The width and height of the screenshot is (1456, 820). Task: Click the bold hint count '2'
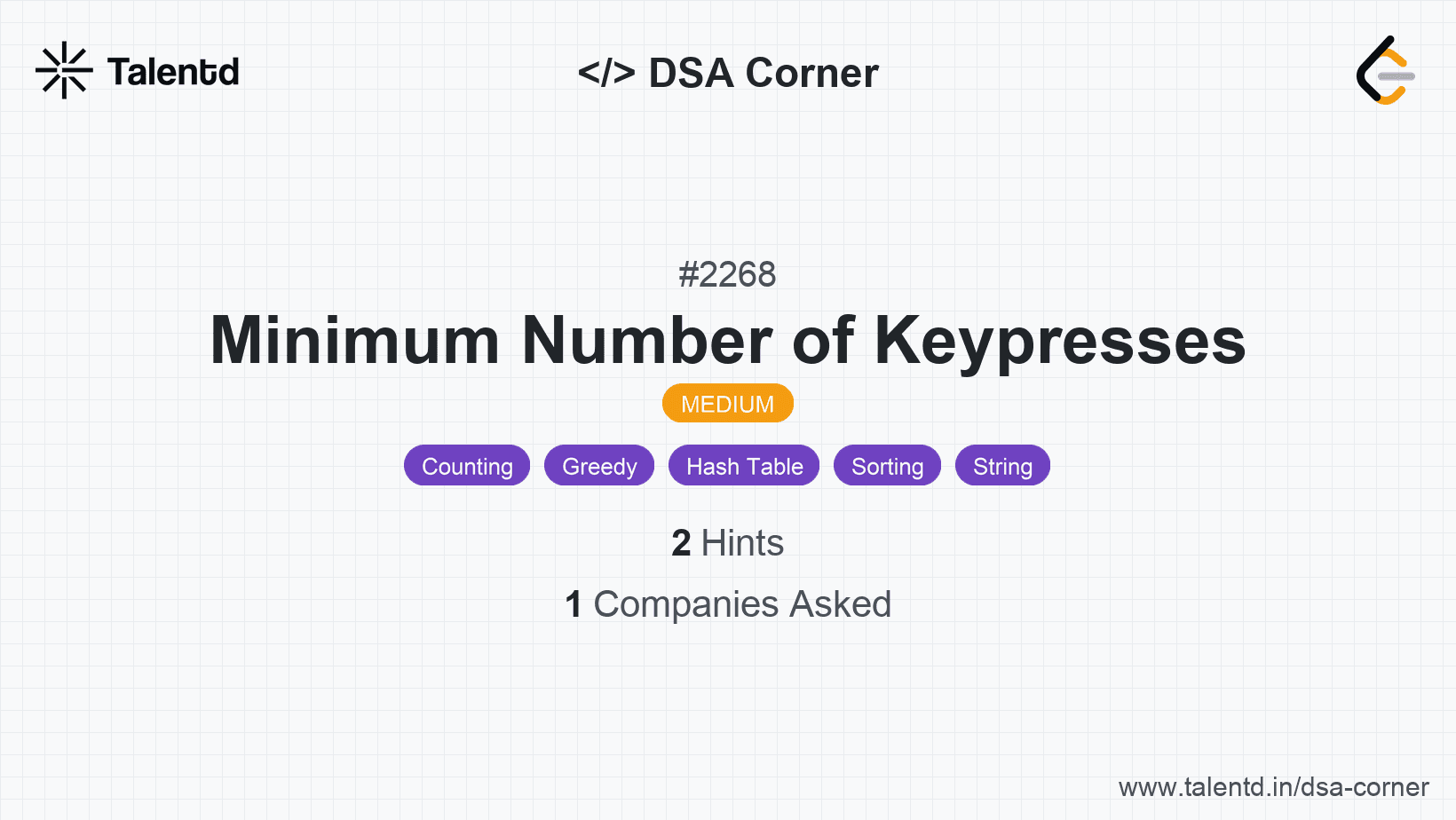pos(681,543)
